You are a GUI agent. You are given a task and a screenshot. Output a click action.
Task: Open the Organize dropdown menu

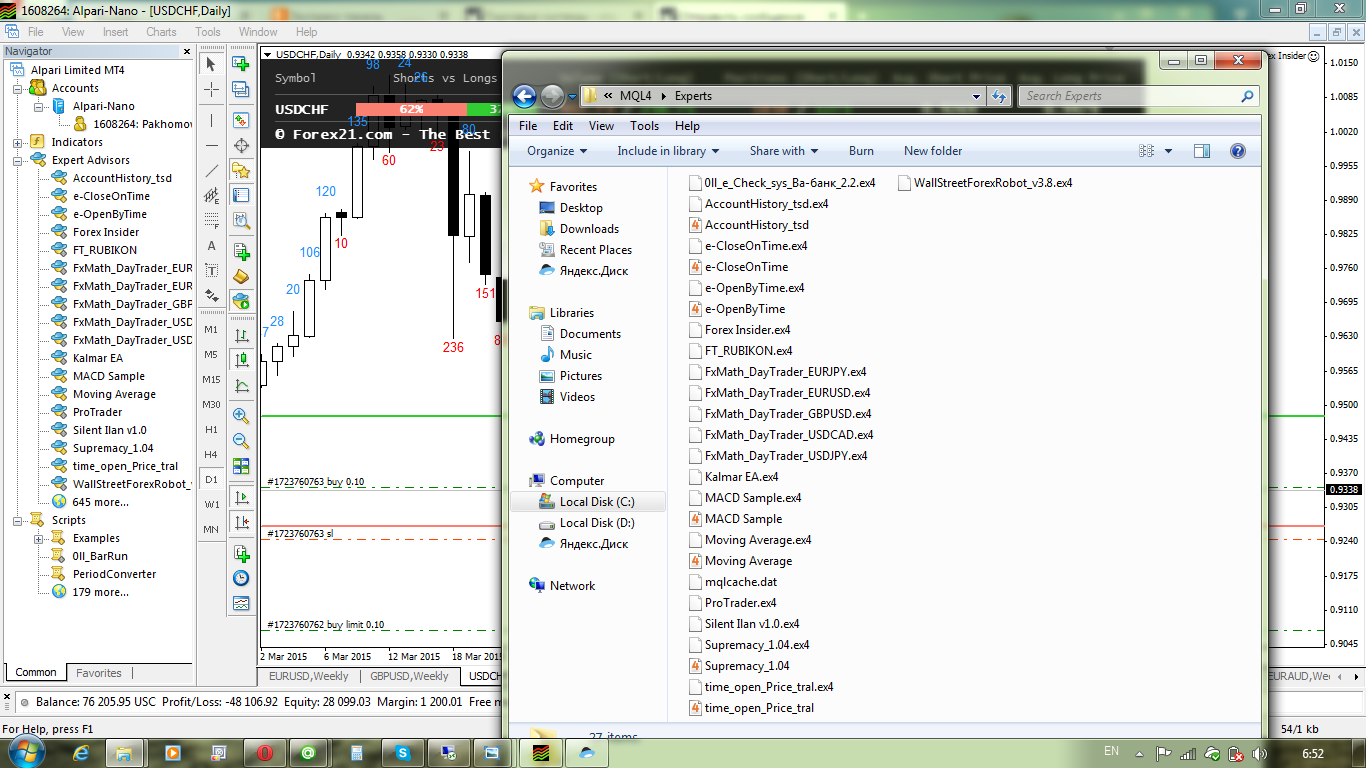click(557, 151)
